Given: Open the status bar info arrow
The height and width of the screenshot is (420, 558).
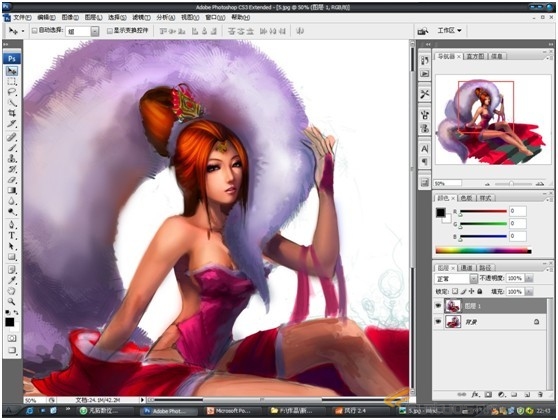Looking at the screenshot, I should pos(142,400).
